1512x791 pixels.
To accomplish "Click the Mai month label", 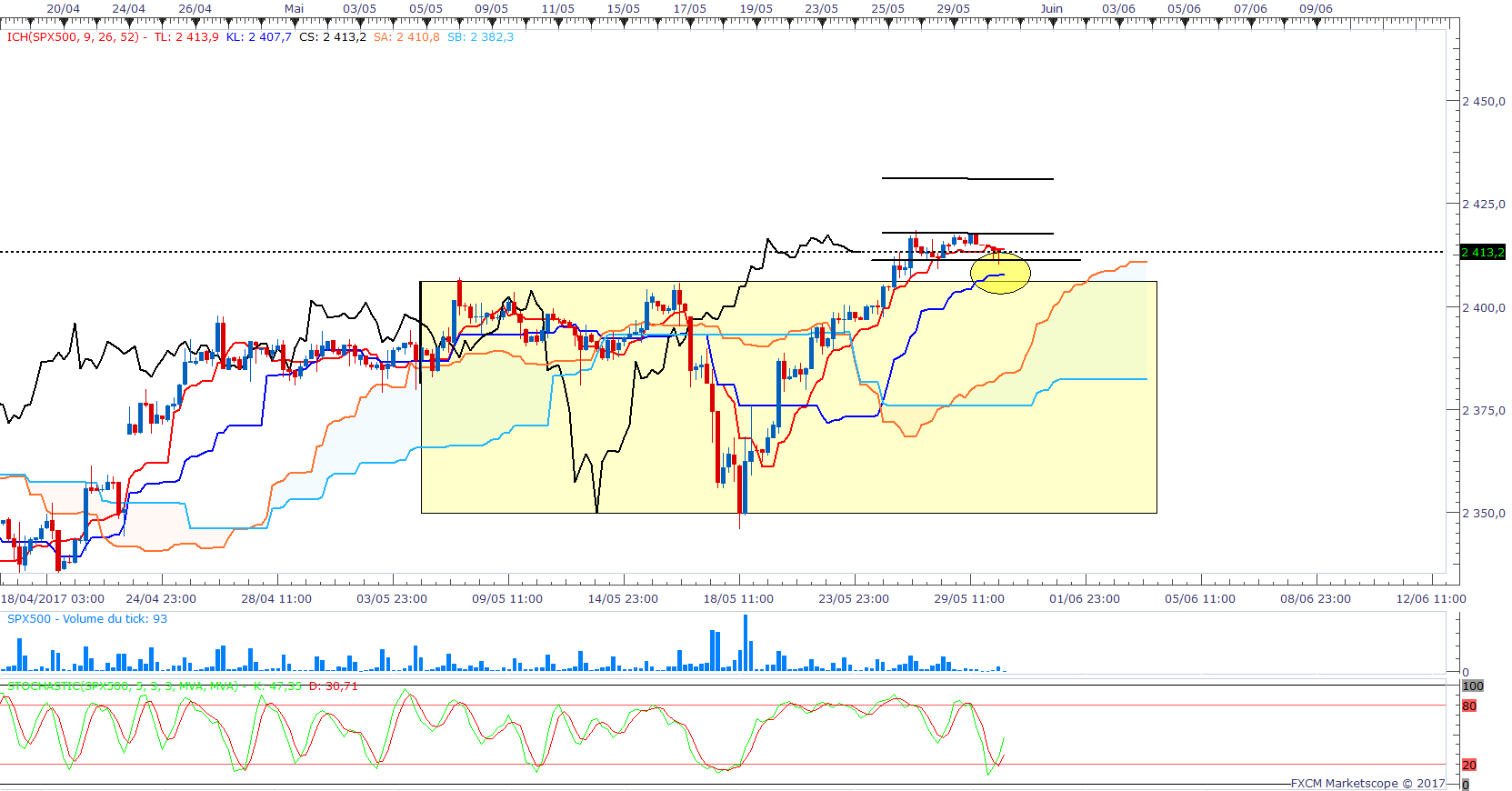I will (x=294, y=9).
